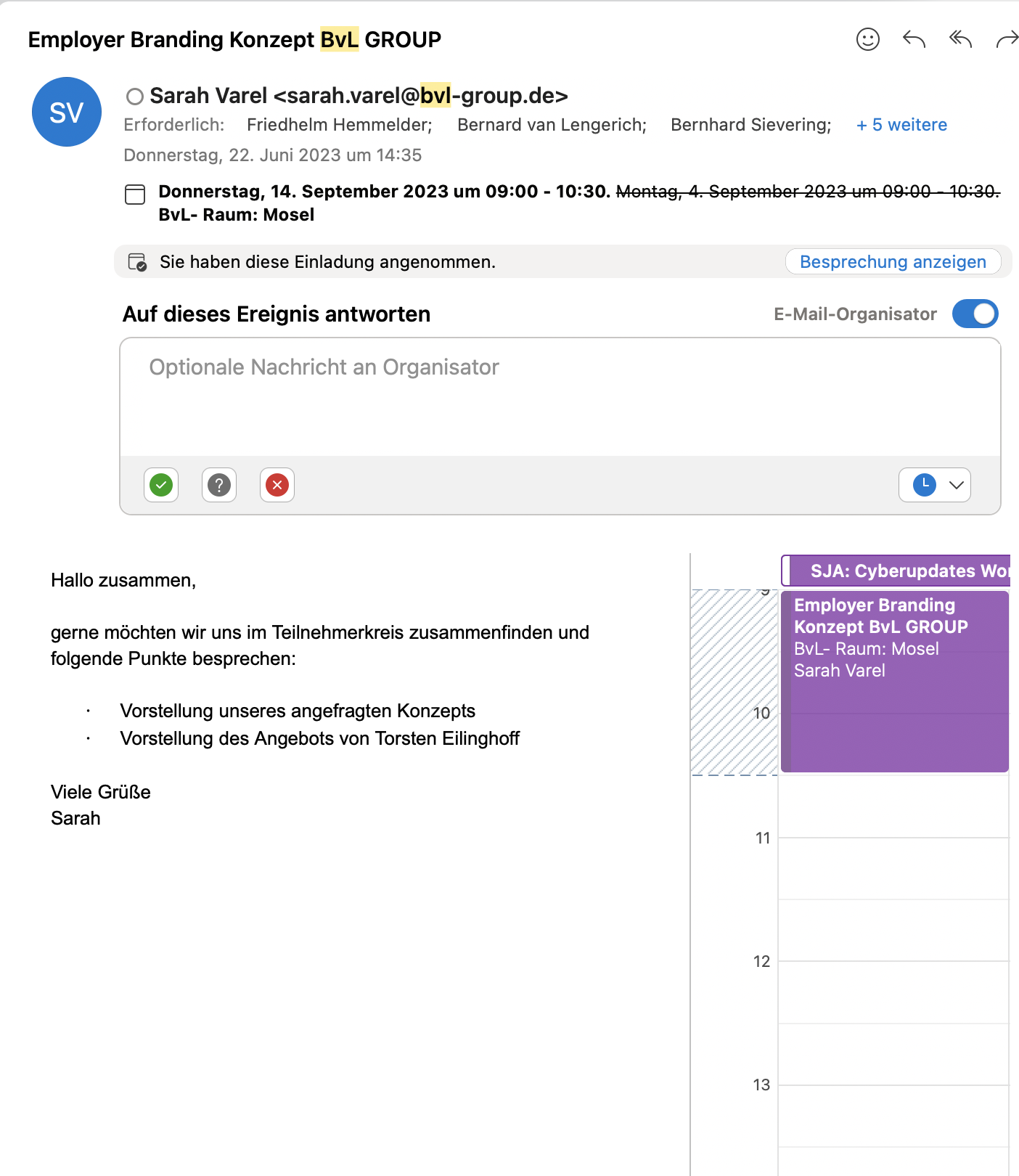
Task: Click the reply all icon
Action: (960, 39)
